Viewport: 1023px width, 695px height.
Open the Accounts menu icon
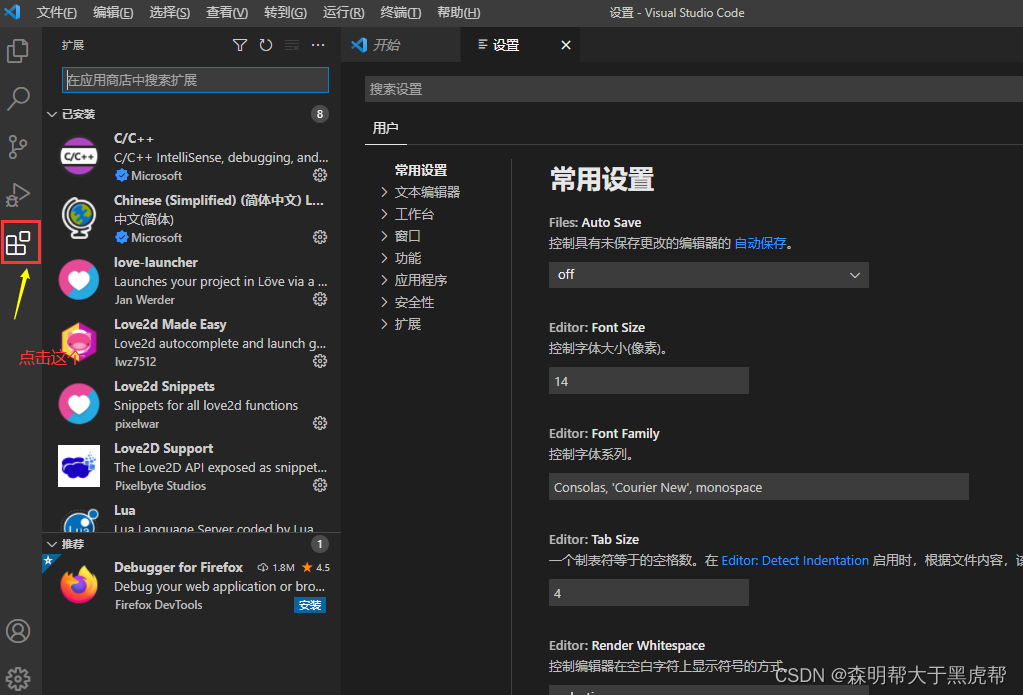(x=18, y=631)
